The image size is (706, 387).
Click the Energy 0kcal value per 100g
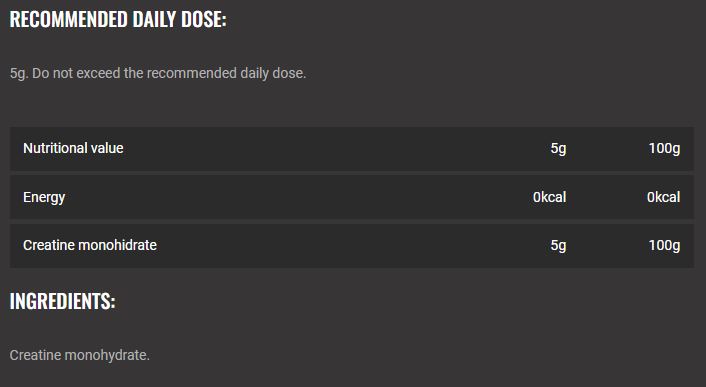[x=664, y=197]
